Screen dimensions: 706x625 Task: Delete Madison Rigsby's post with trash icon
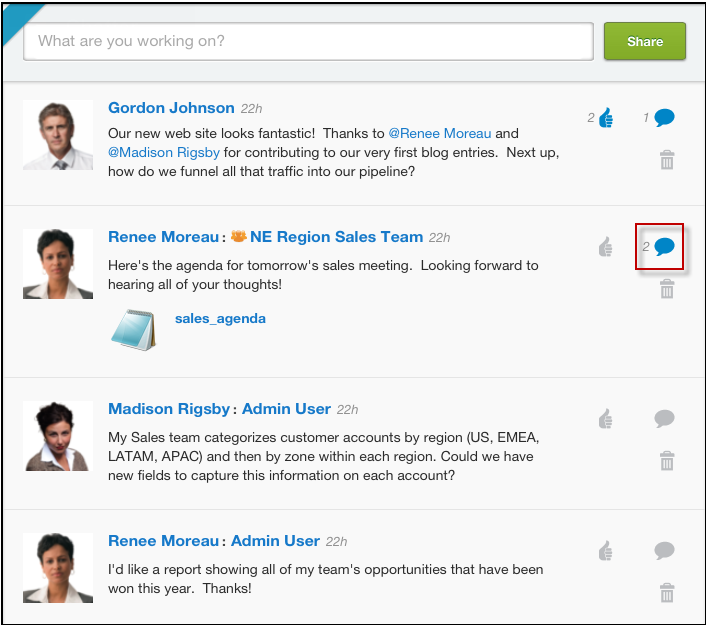(x=667, y=461)
